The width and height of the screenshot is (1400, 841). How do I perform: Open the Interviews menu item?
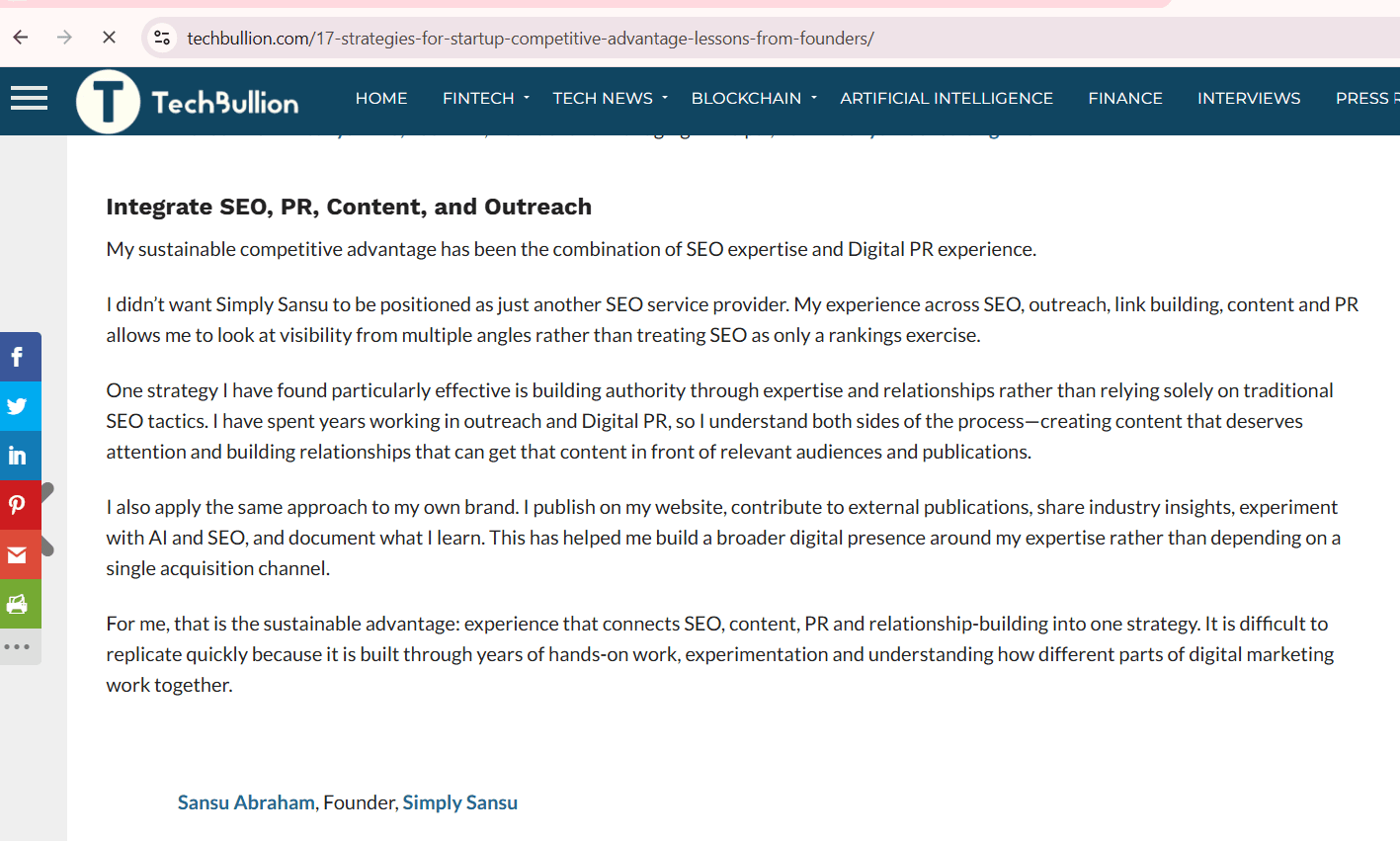[1249, 98]
